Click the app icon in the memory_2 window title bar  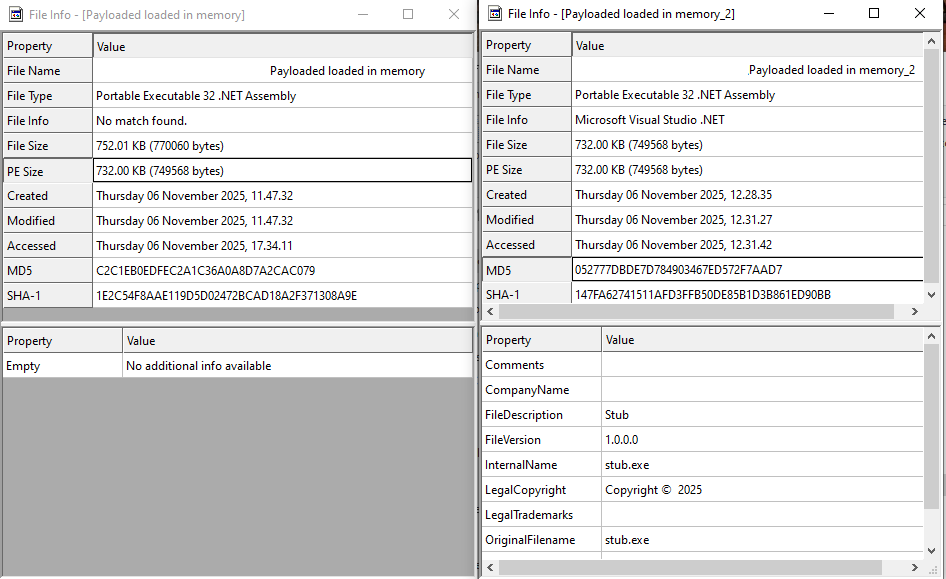point(495,14)
